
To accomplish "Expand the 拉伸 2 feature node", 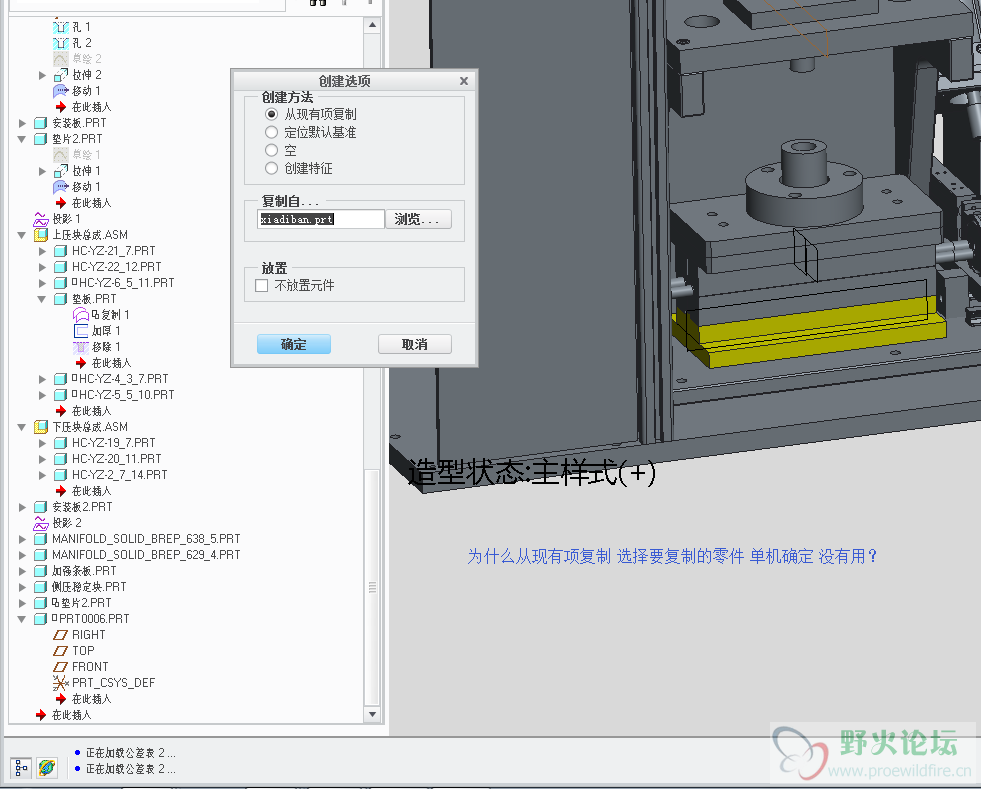I will coord(42,75).
